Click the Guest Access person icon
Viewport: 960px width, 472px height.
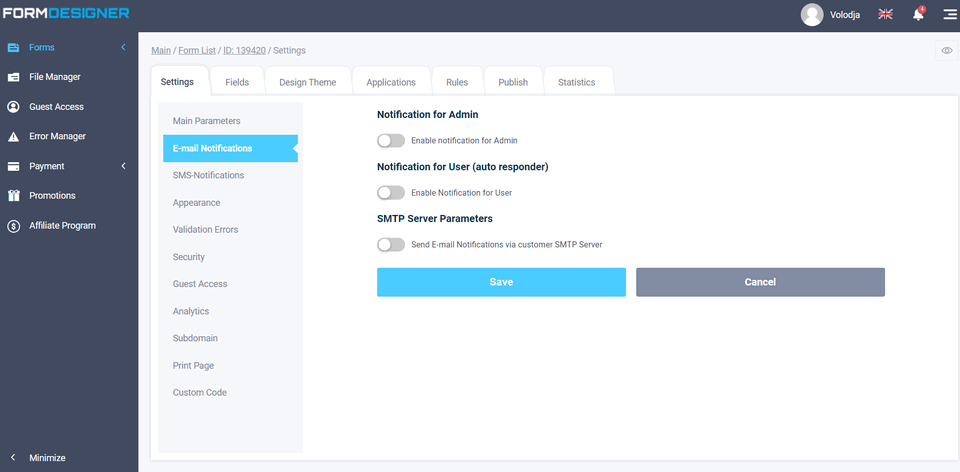tap(13, 107)
